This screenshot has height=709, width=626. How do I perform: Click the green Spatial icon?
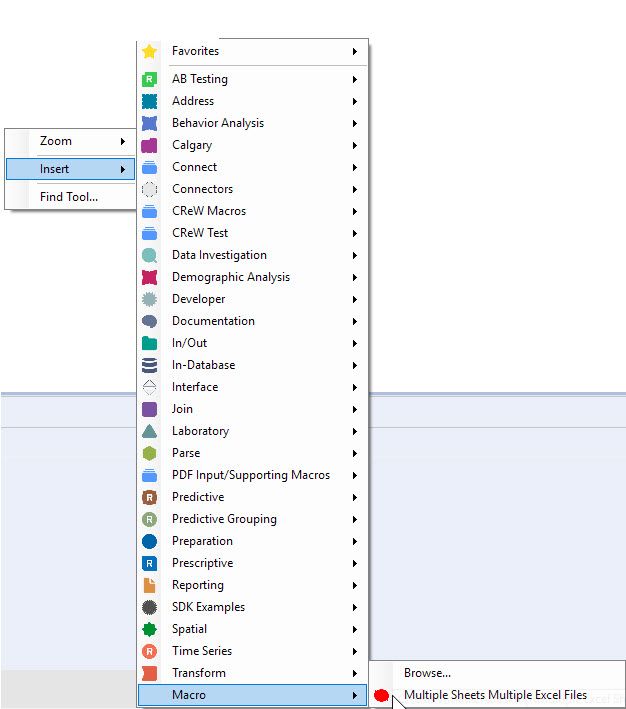tap(149, 629)
